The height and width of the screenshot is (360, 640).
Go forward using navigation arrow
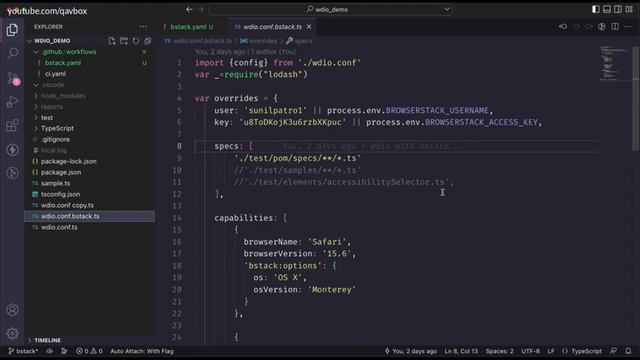(200, 9)
